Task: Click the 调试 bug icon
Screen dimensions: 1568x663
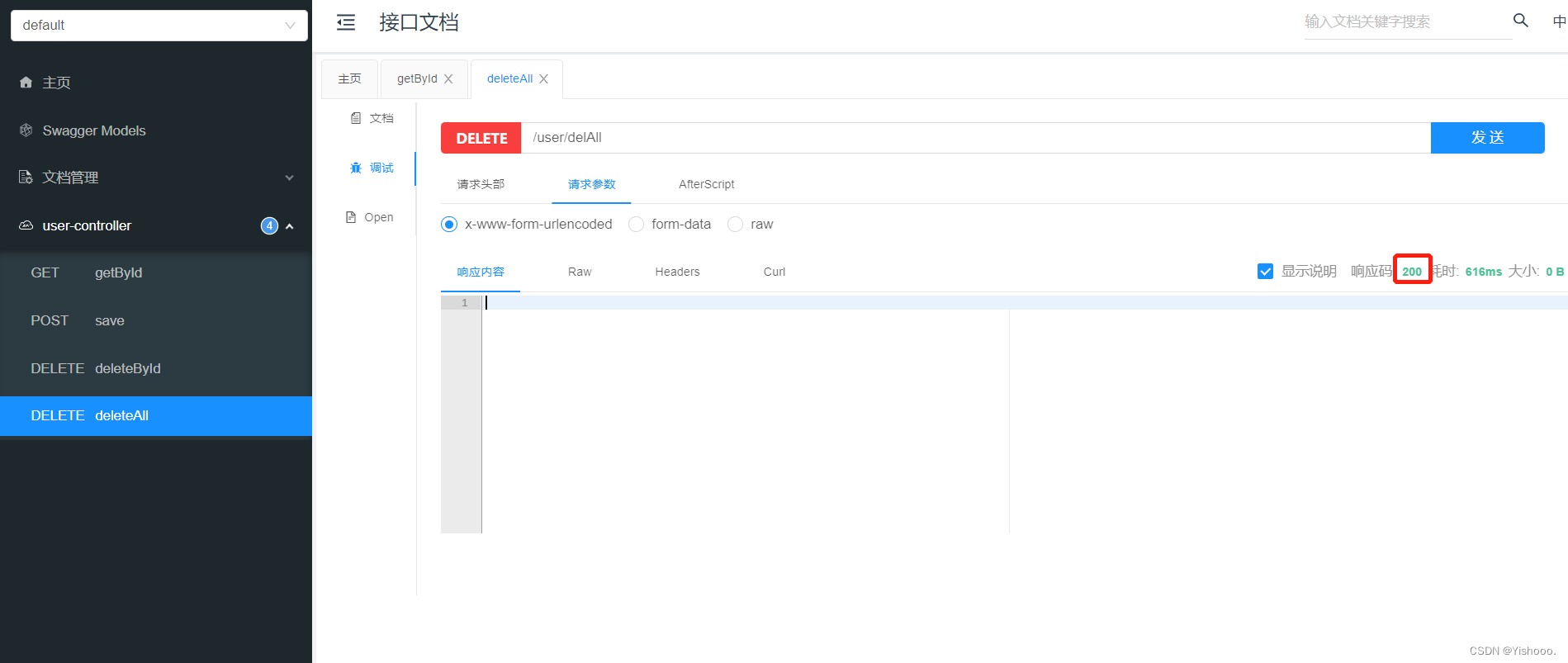Action: (356, 168)
